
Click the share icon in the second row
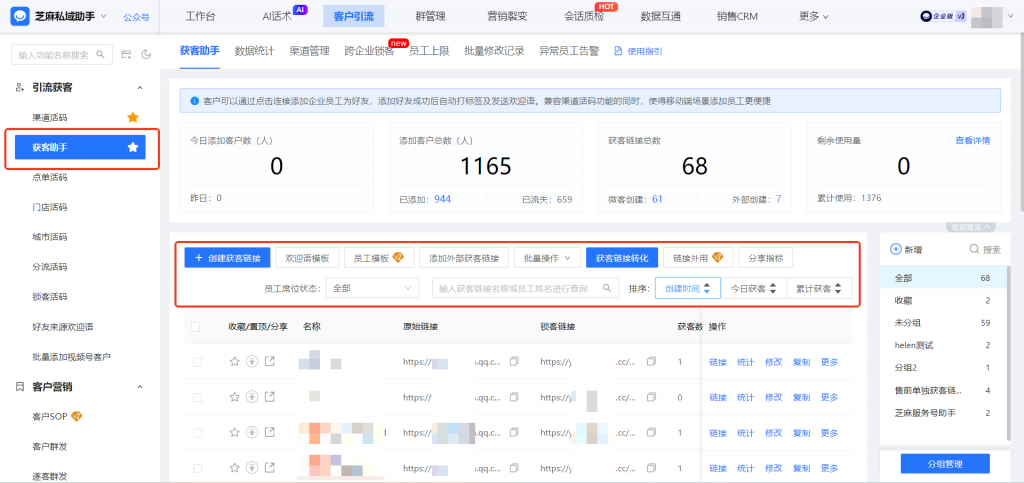(269, 397)
